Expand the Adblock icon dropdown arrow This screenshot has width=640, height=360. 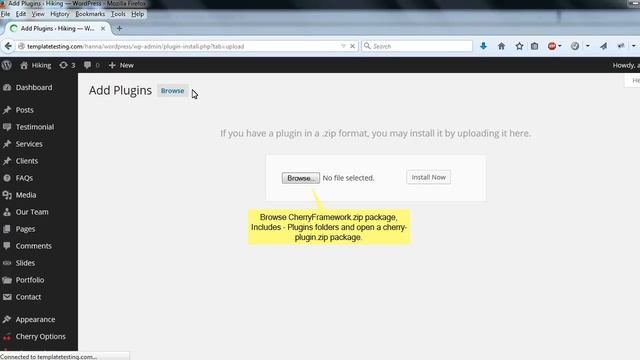(x=560, y=46)
